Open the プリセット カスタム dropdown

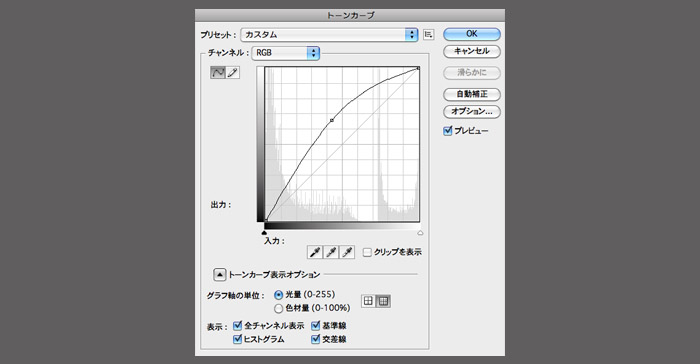tap(329, 35)
